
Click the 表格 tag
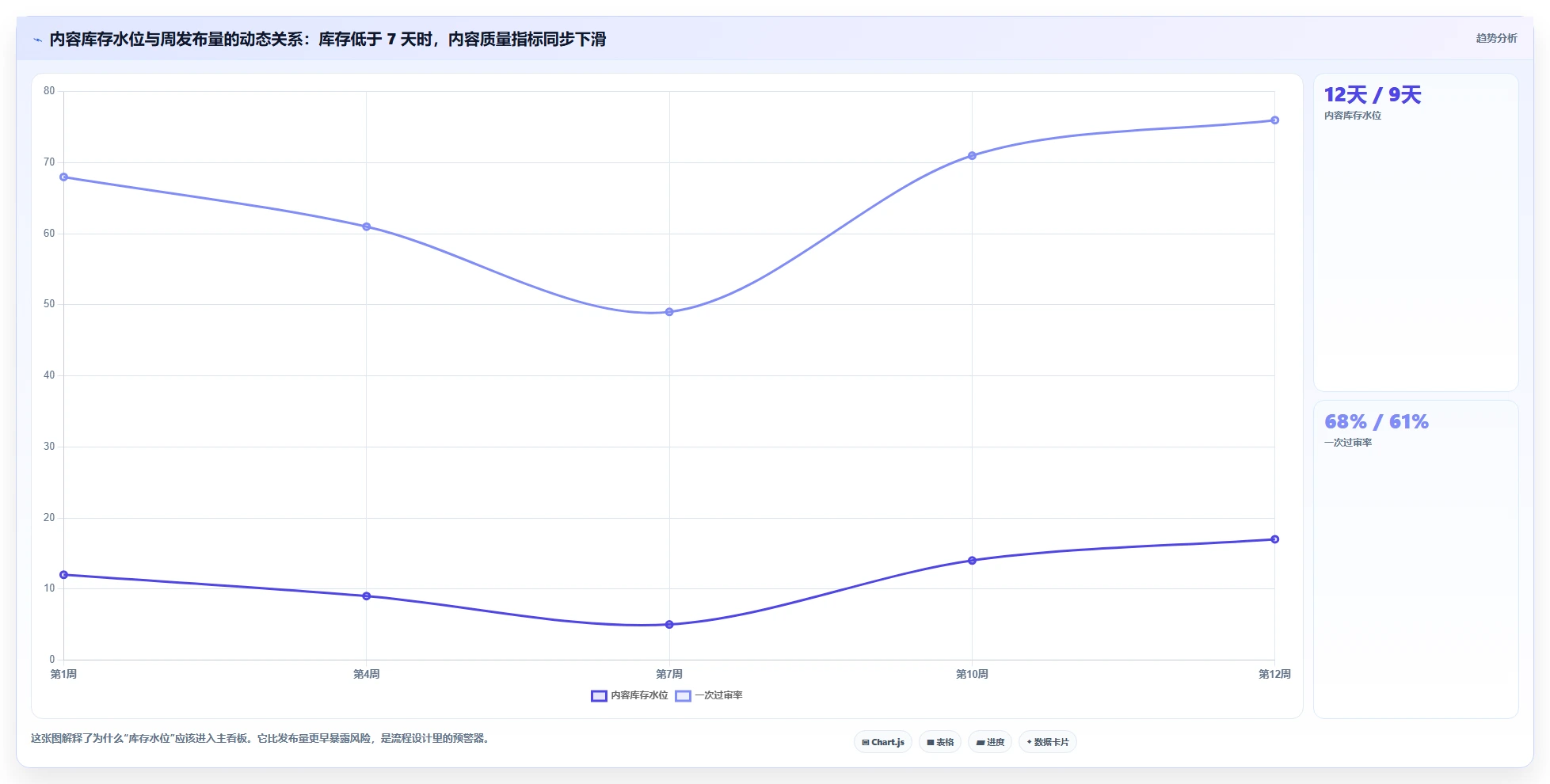pos(940,742)
